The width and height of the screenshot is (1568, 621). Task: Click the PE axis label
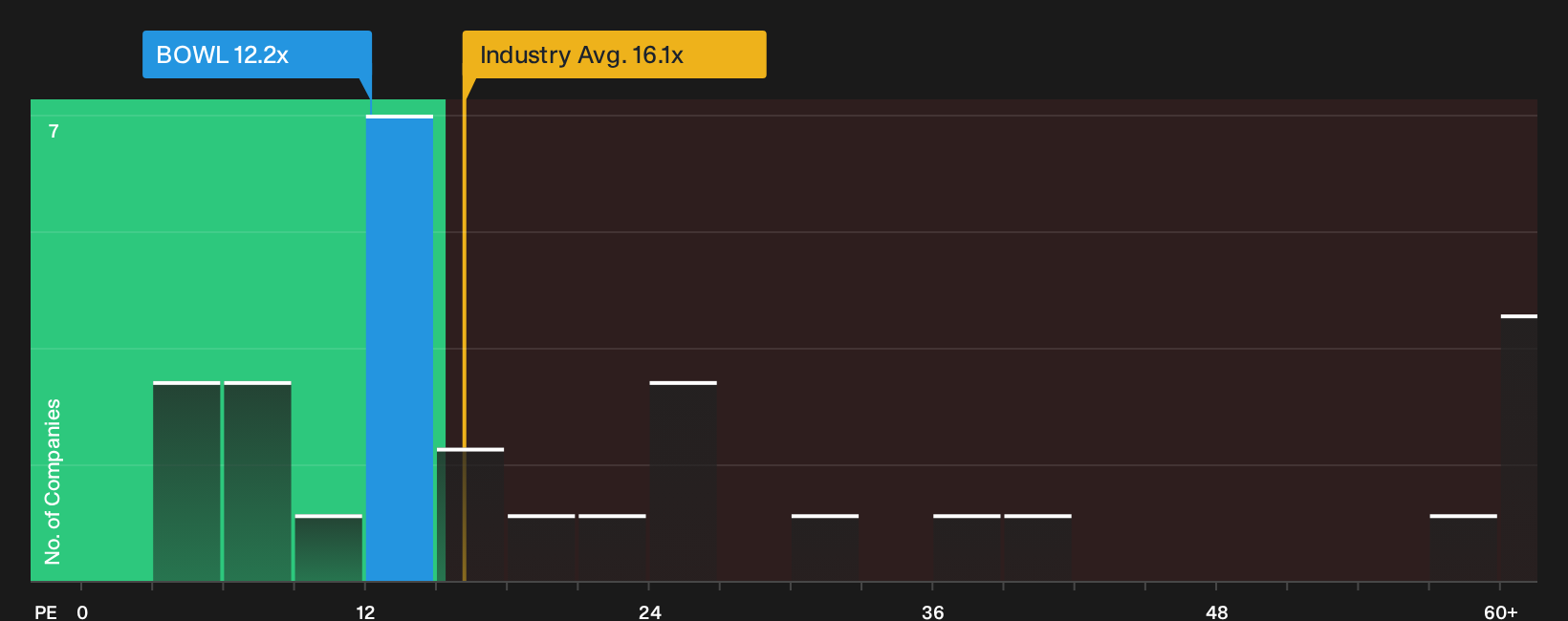point(46,612)
